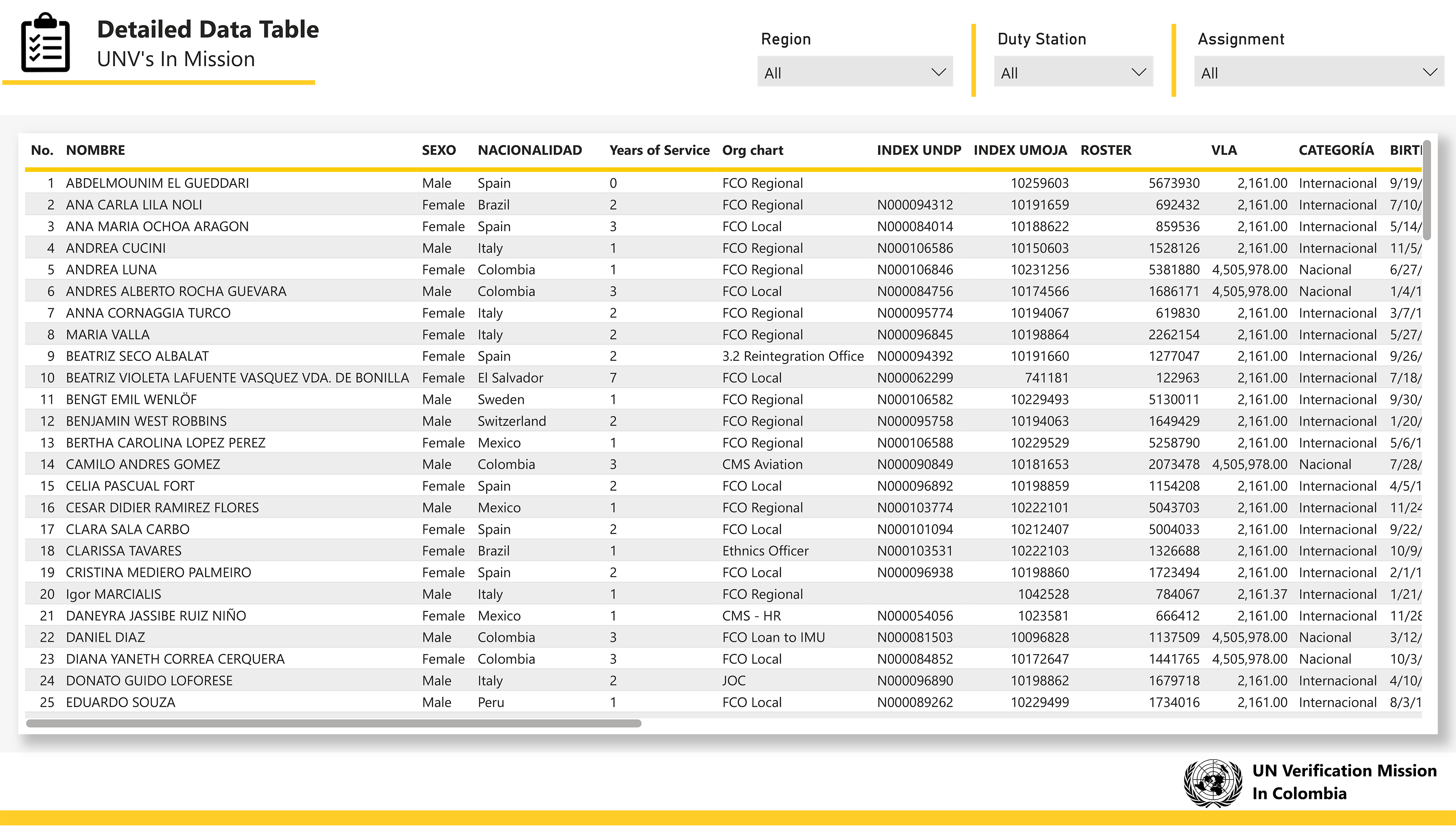Select the DANIEL DIAZ table row
The width and height of the screenshot is (1456, 831).
click(106, 637)
